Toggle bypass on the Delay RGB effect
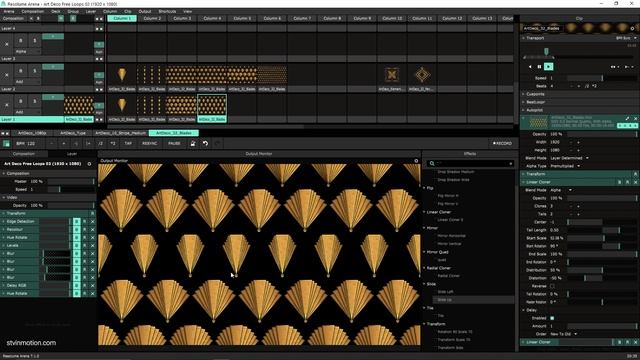The width and height of the screenshot is (640, 360). 76,285
